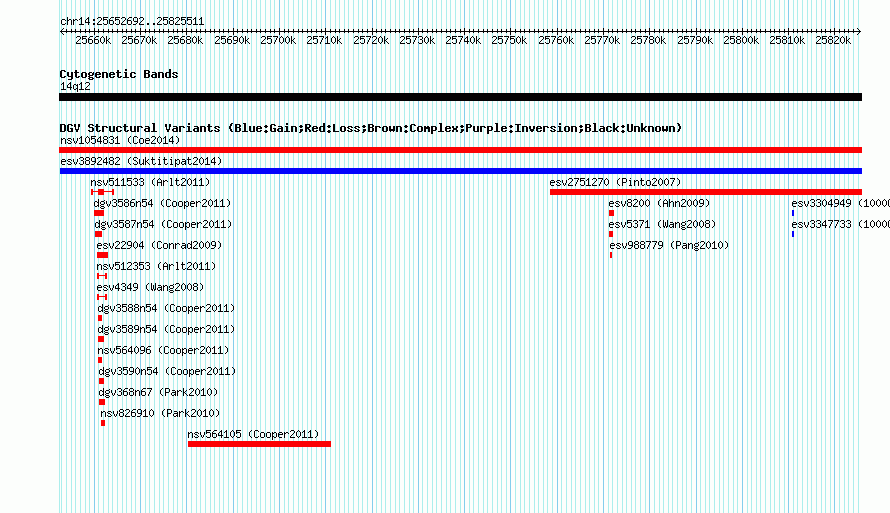The width and height of the screenshot is (890, 513).
Task: Open nsv826910 (Park2010) variant
Action: (160, 413)
